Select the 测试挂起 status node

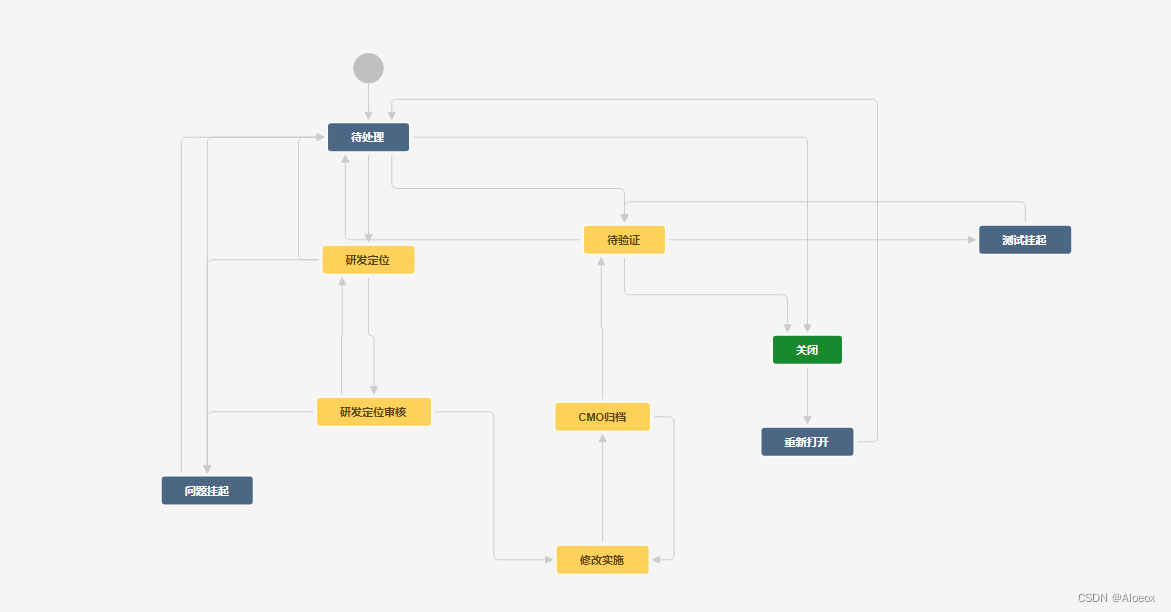coord(1024,240)
